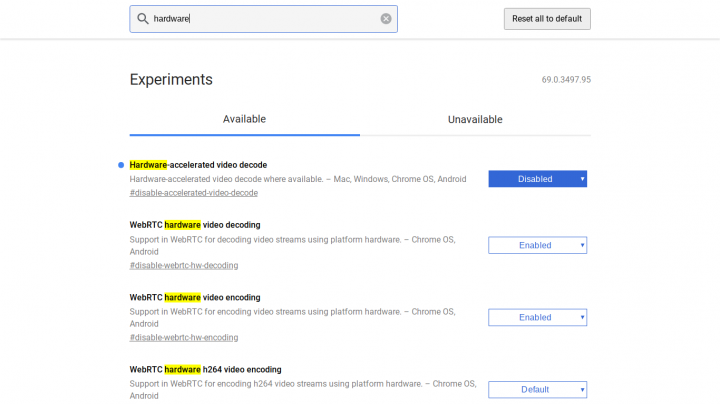The width and height of the screenshot is (720, 404).
Task: Open WebRTC hardware video encoding dropdown
Action: (538, 317)
